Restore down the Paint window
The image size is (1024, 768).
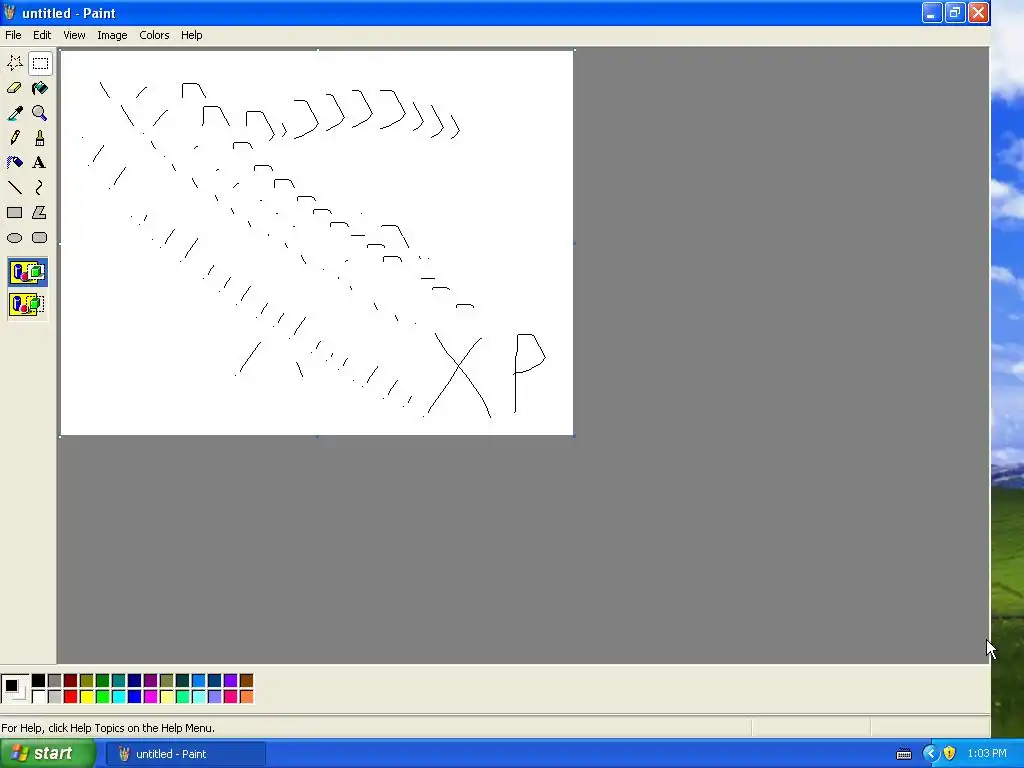955,12
